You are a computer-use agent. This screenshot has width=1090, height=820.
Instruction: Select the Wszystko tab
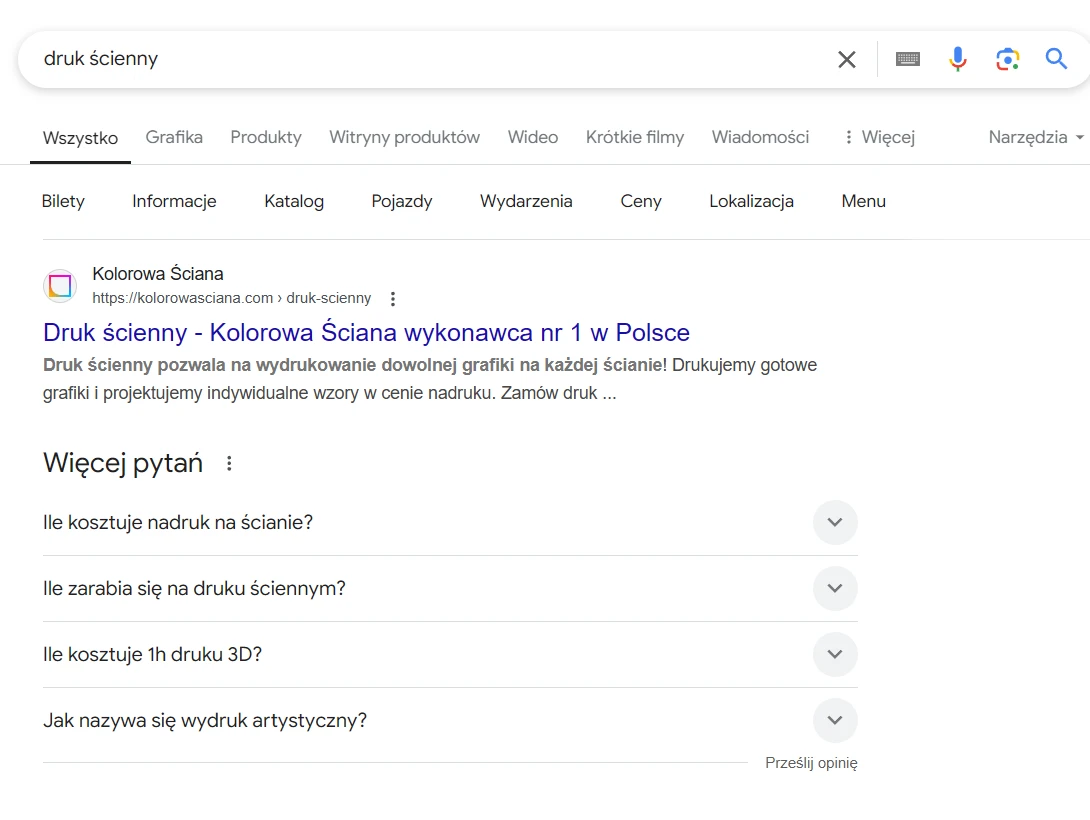click(x=80, y=138)
